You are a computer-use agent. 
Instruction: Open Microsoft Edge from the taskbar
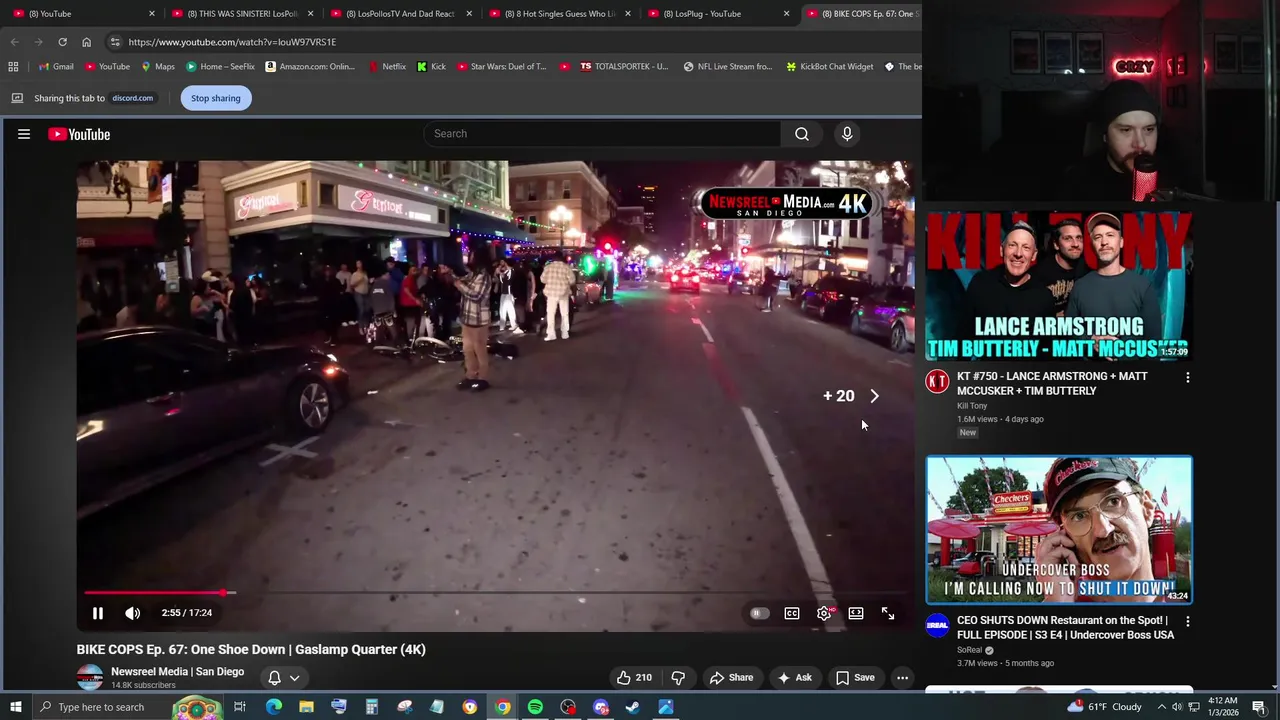pyautogui.click(x=274, y=707)
